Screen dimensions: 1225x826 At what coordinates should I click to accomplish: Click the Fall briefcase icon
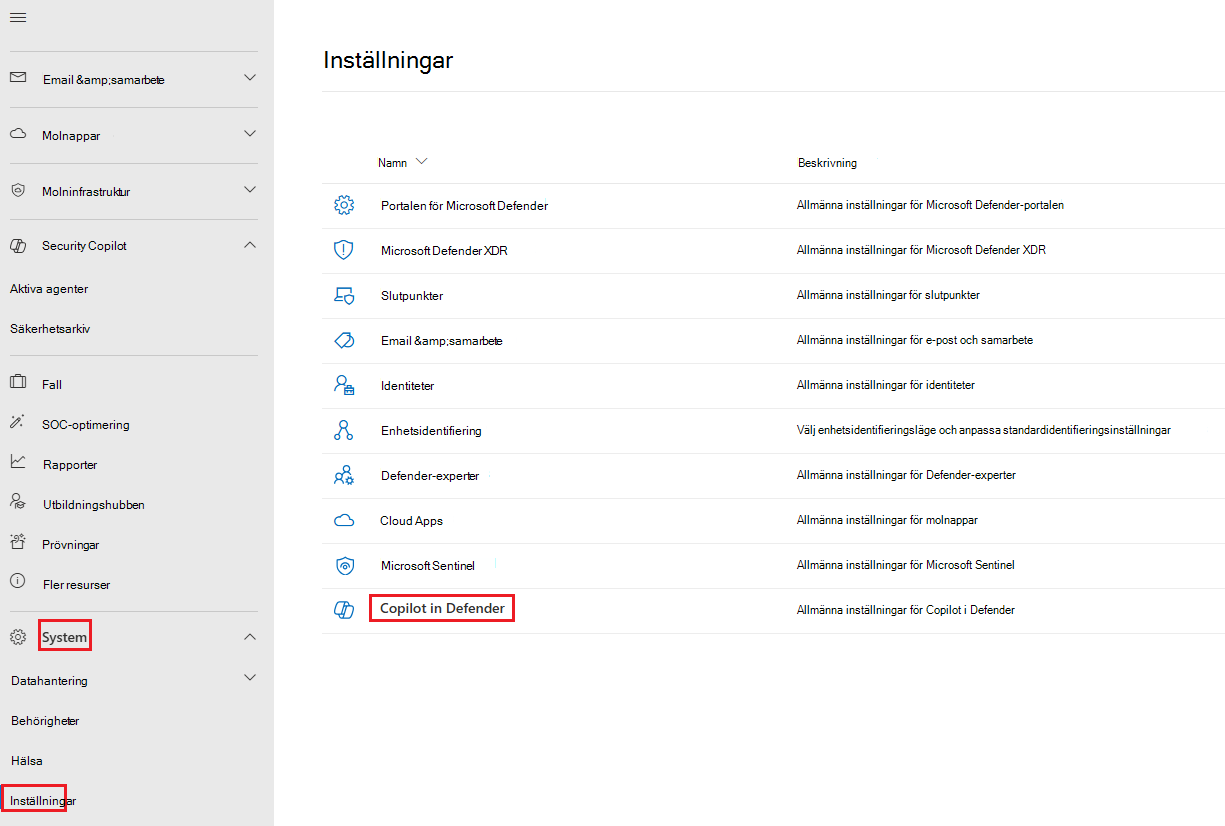(x=18, y=382)
